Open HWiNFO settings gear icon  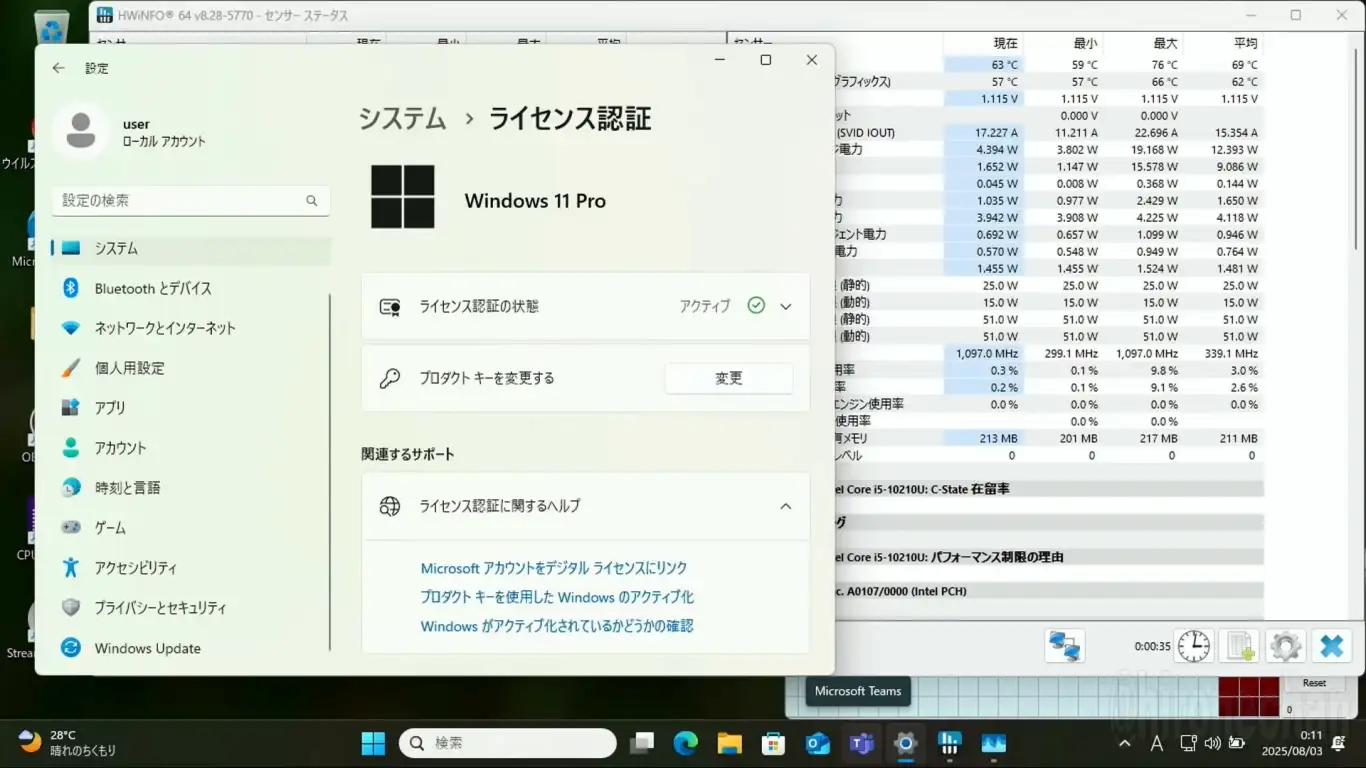1286,646
